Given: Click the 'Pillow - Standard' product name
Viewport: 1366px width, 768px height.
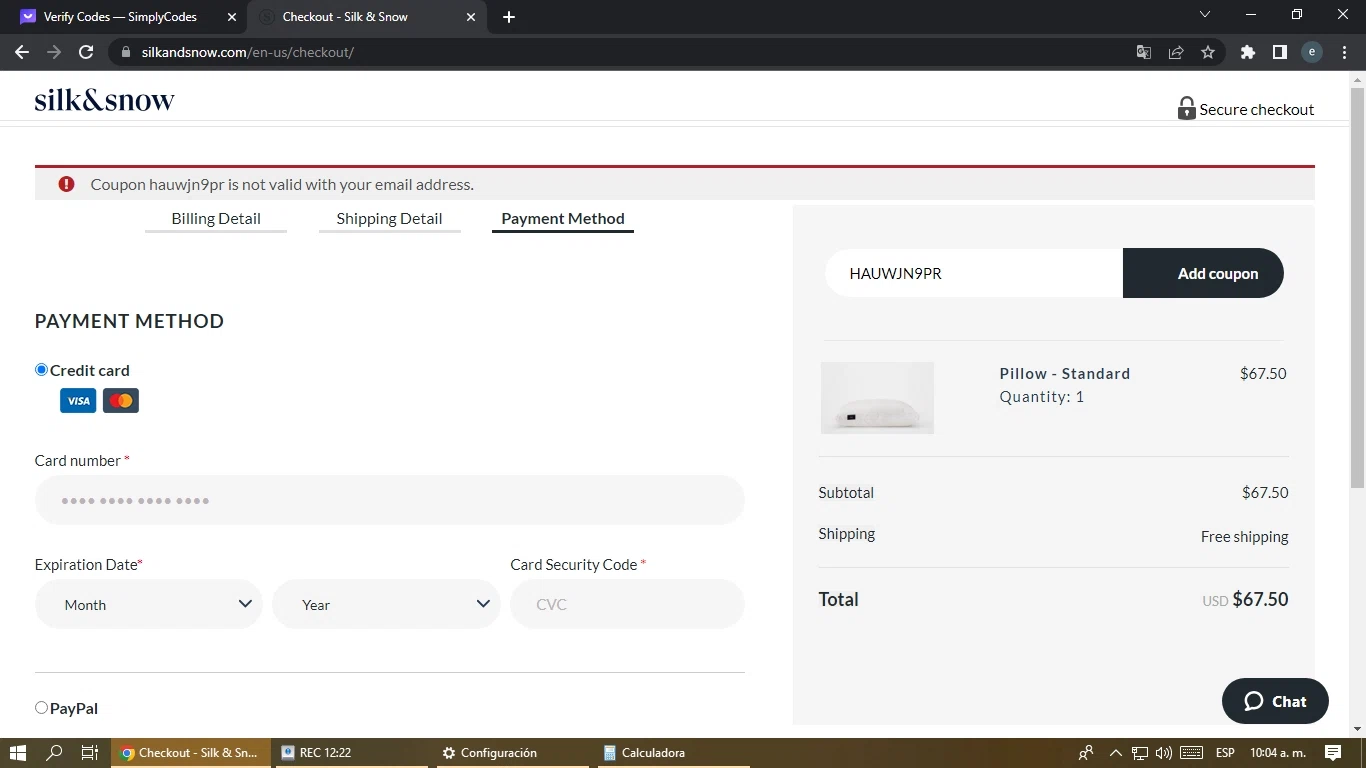Looking at the screenshot, I should (1065, 374).
